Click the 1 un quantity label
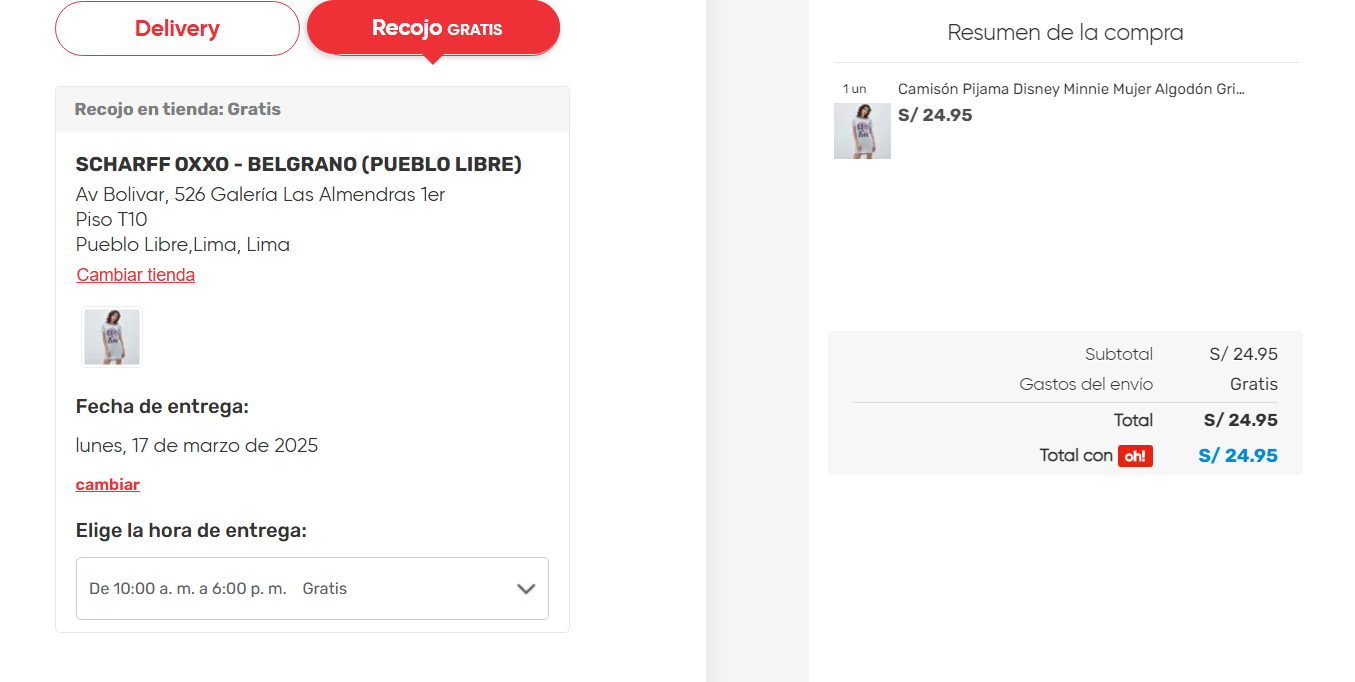1355x682 pixels. 854,89
